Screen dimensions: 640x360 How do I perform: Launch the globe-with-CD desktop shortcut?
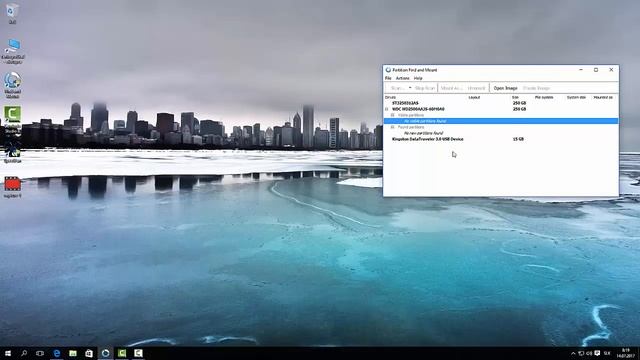point(13,84)
